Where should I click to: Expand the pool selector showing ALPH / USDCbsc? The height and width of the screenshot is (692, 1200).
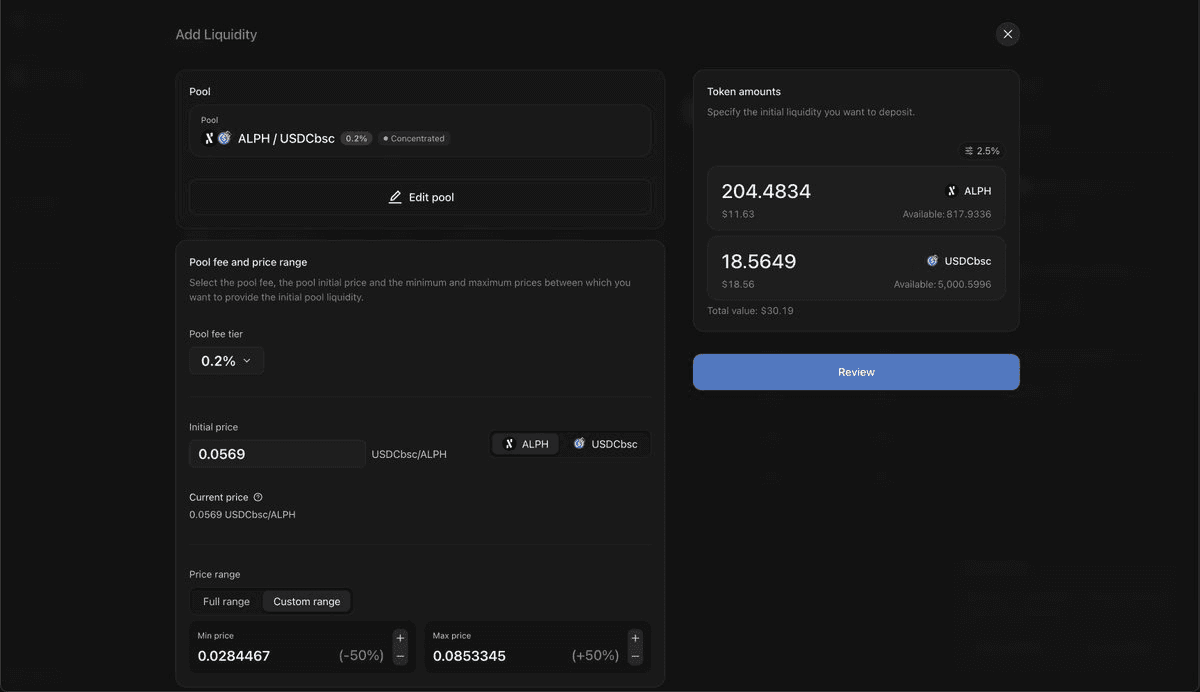[x=420, y=130]
